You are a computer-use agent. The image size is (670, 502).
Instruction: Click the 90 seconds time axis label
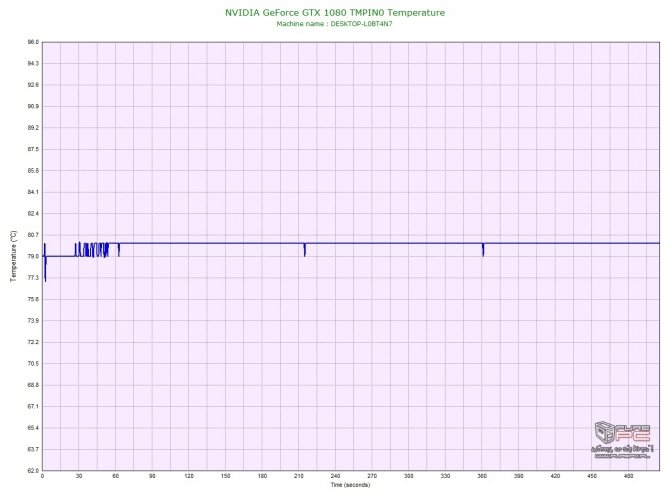click(x=152, y=476)
